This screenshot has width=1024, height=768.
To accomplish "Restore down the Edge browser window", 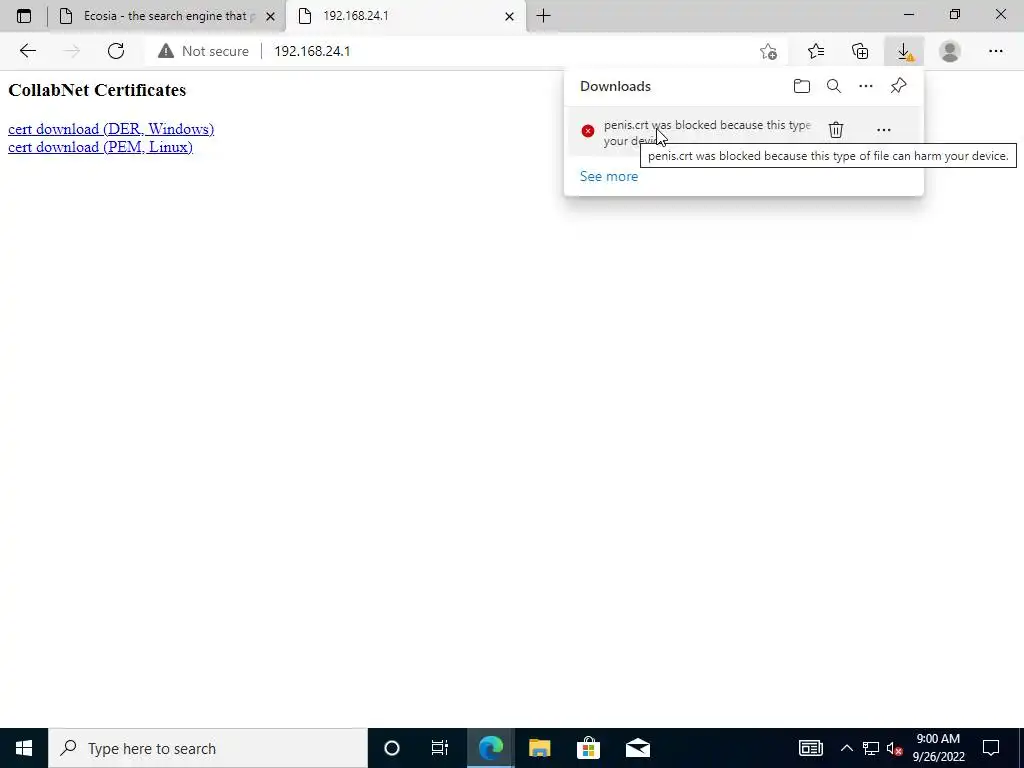I will tap(955, 14).
